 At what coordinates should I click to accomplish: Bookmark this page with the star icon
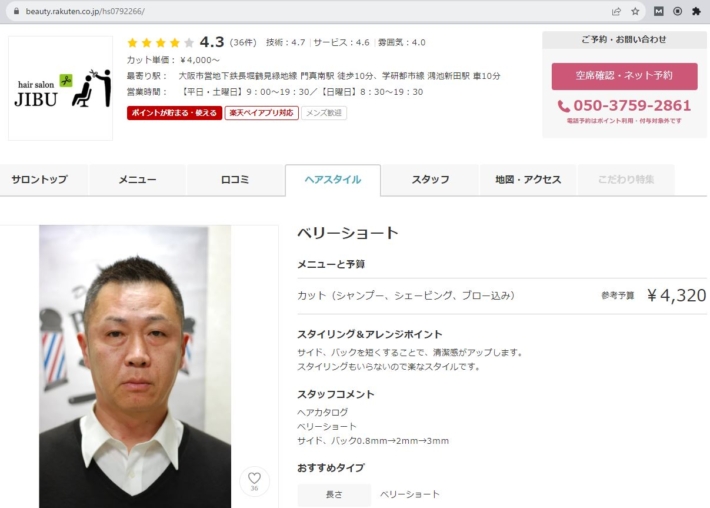pyautogui.click(x=635, y=11)
